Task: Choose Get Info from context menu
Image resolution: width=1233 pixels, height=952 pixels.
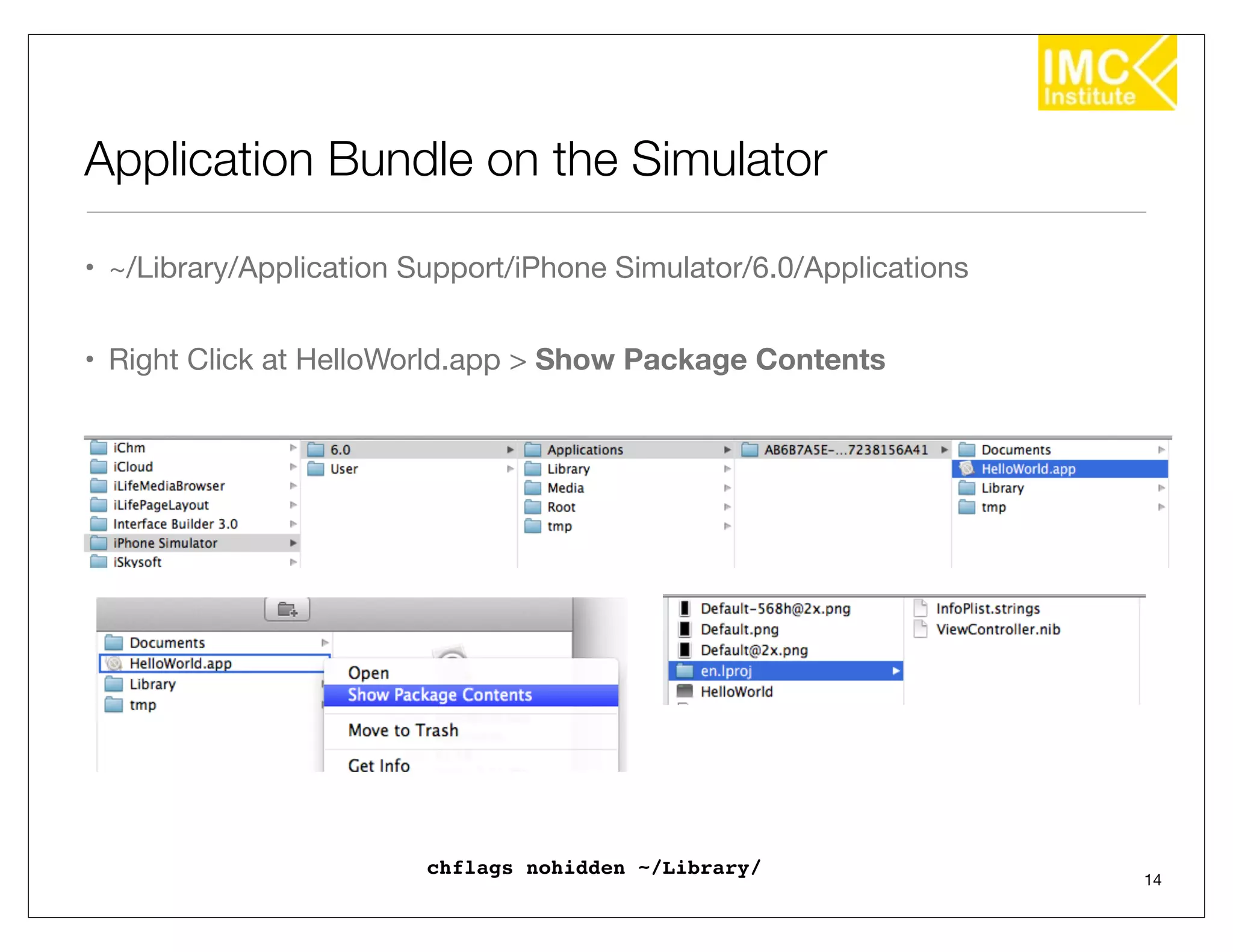Action: (471, 765)
